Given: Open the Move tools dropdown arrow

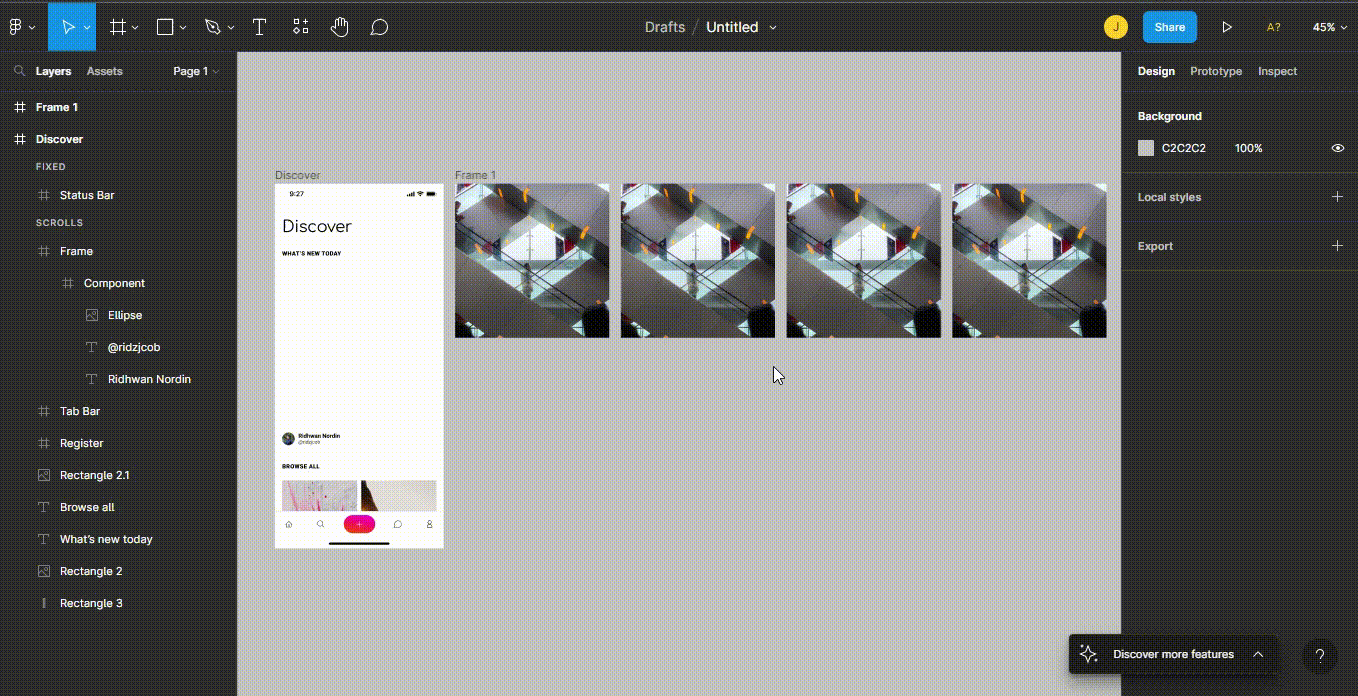Looking at the screenshot, I should 88,28.
